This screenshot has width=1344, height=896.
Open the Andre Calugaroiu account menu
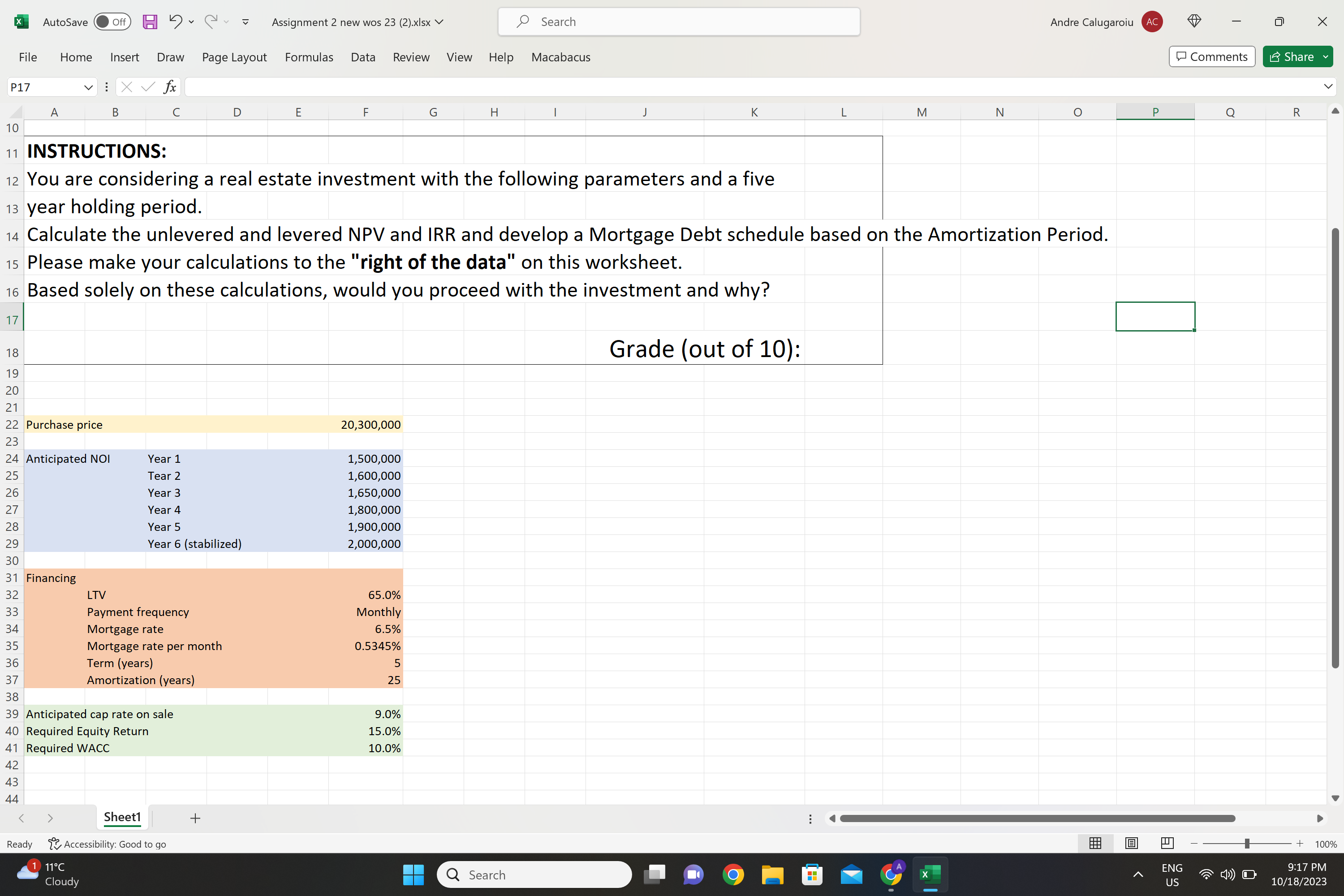[x=1151, y=22]
